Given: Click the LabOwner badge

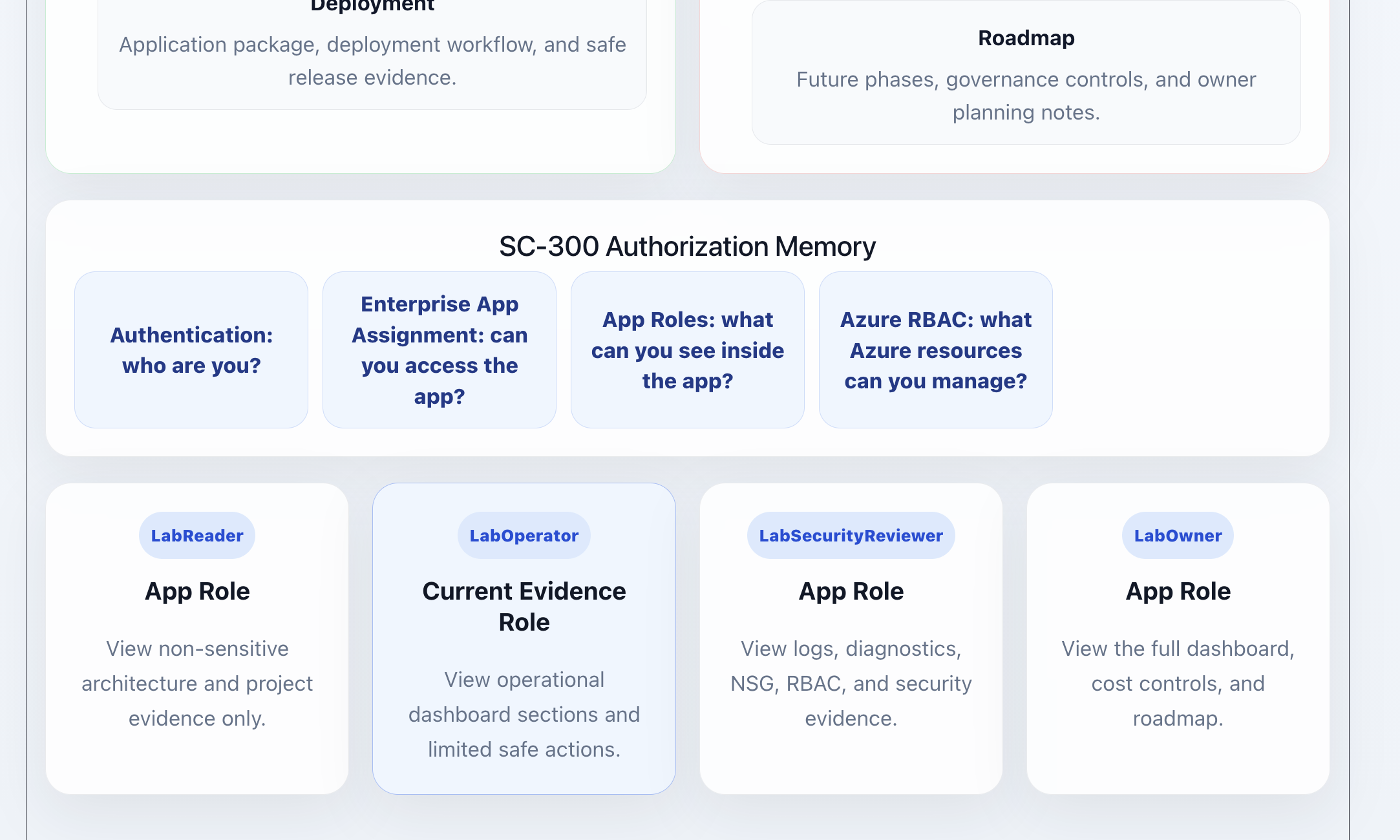Looking at the screenshot, I should pos(1178,535).
